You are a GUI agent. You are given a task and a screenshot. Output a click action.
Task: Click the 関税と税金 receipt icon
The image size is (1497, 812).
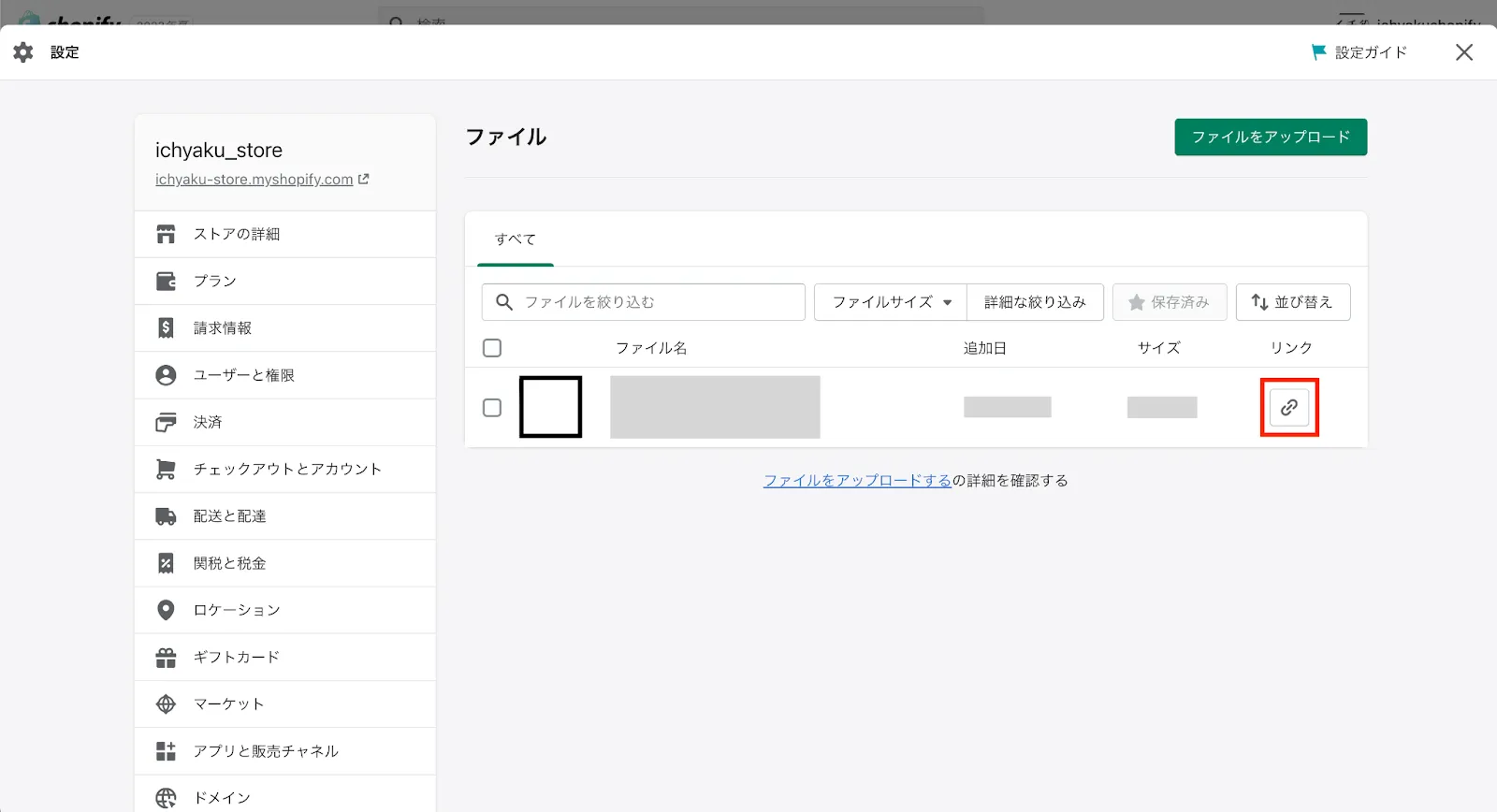point(166,563)
